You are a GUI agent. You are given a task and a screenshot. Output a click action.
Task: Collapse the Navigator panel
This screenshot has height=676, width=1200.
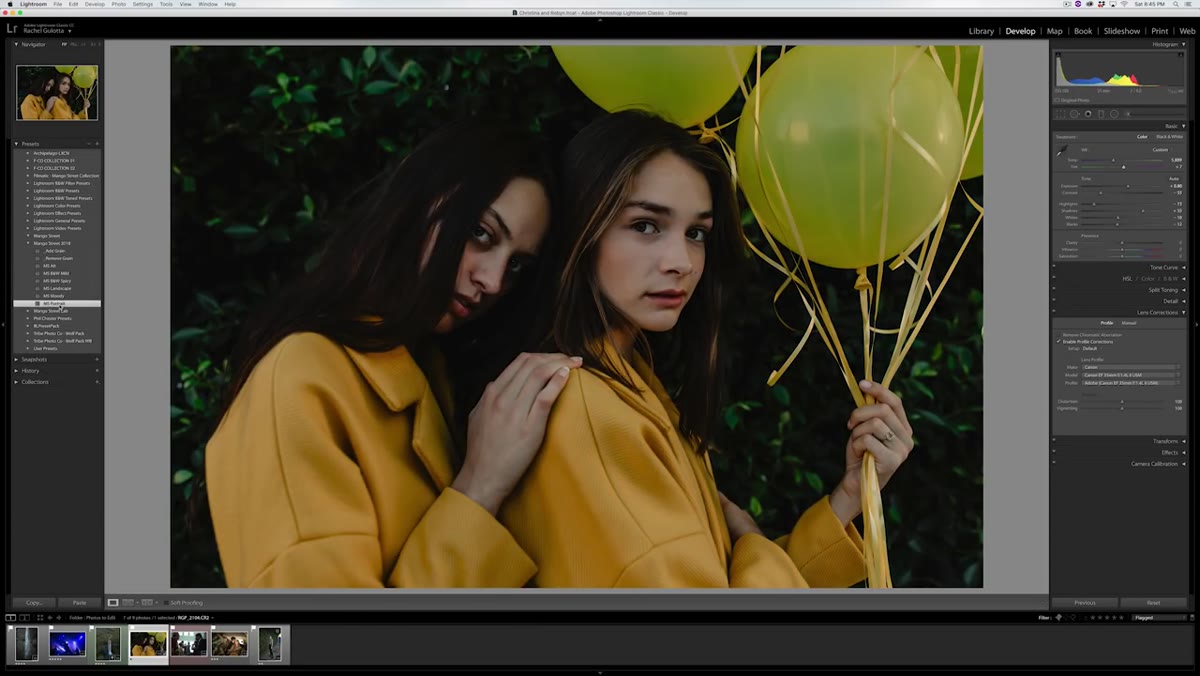[16, 44]
